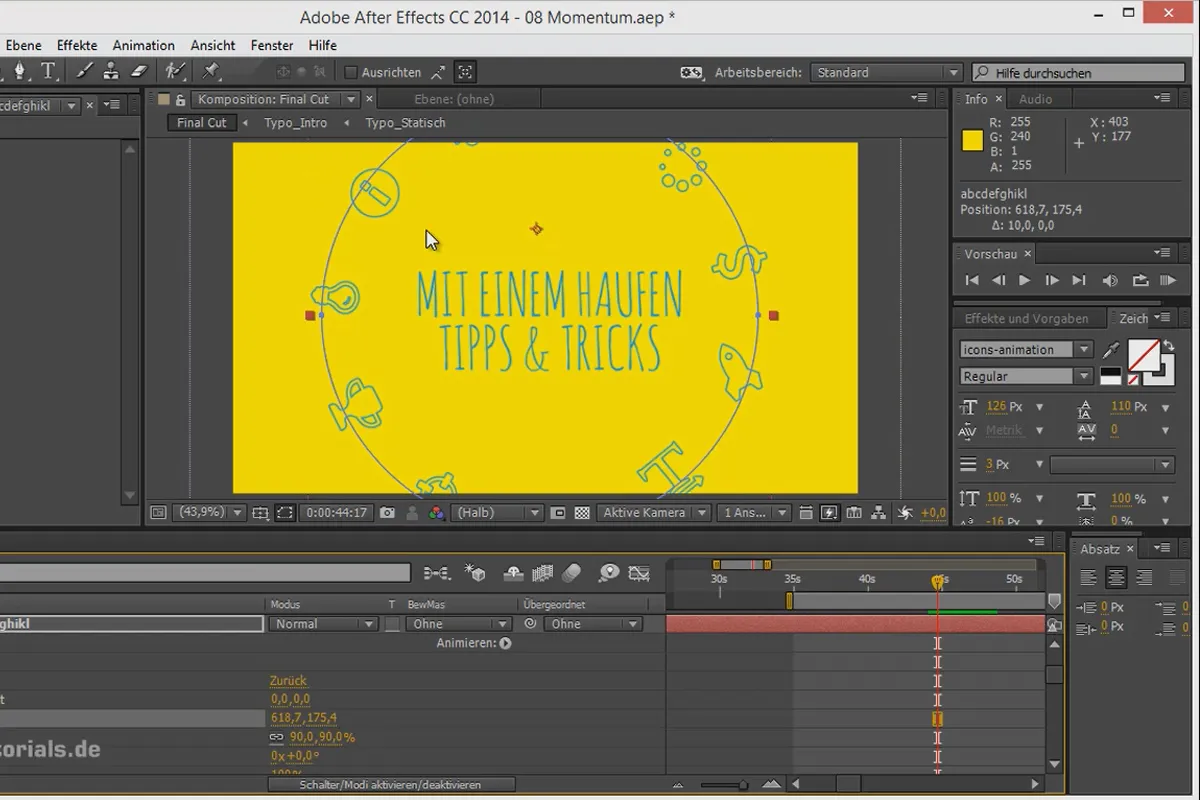Screen dimensions: 1200x800
Task: Open comp flowchart icon in viewer
Action: (x=878, y=513)
